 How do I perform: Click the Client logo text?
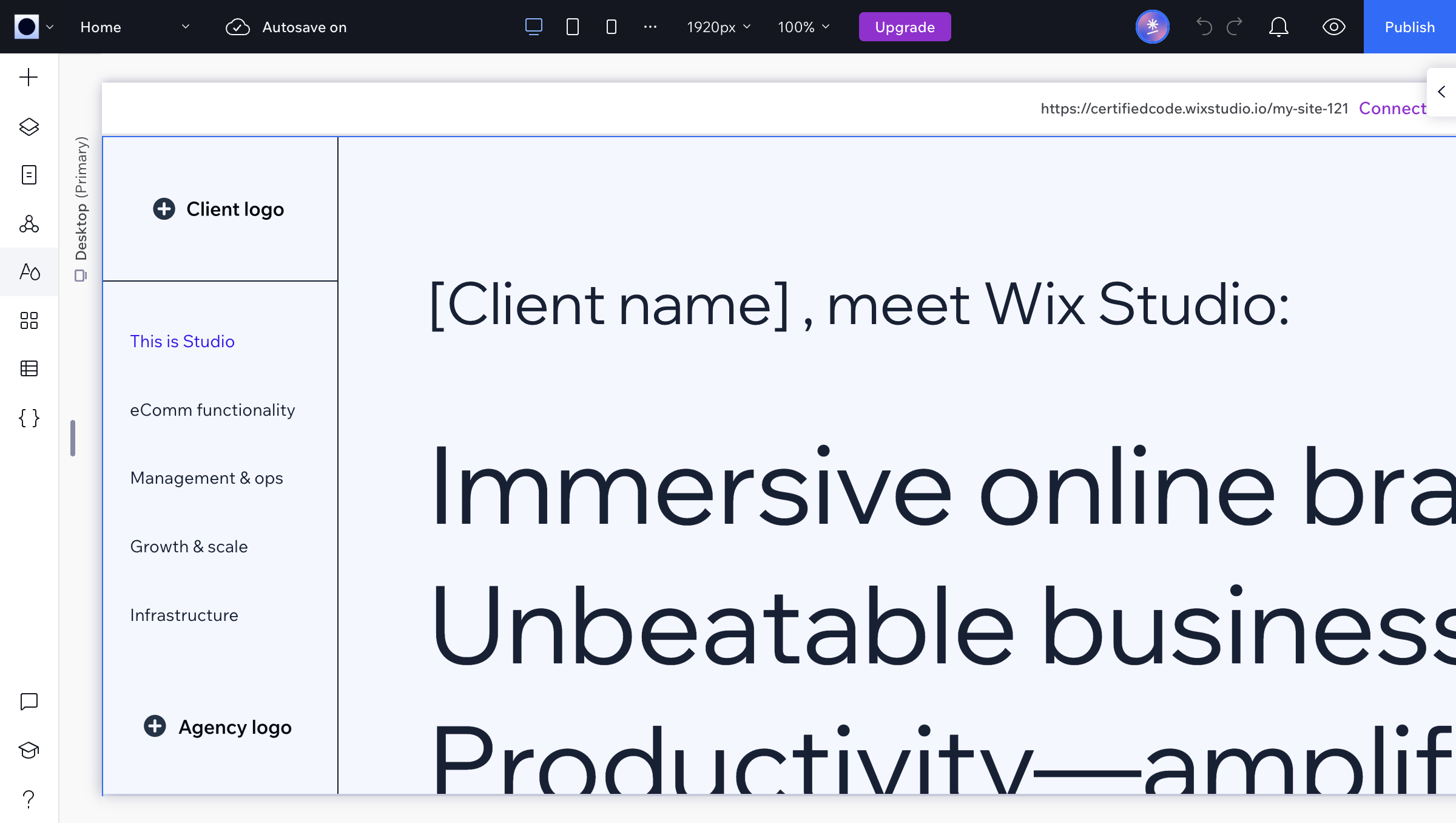pyautogui.click(x=235, y=209)
